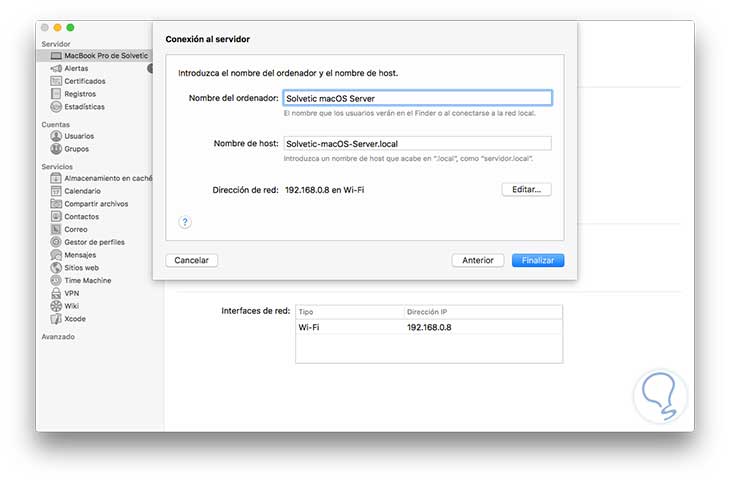The image size is (730, 483).
Task: Click the help question mark button
Action: coord(185,222)
